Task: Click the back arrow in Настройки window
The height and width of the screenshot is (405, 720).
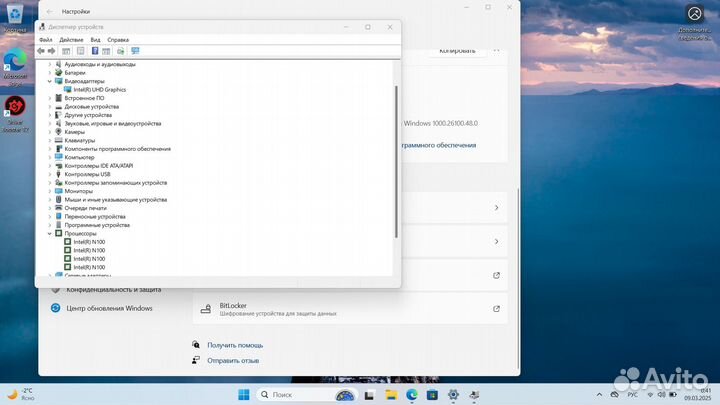Action: (x=50, y=11)
